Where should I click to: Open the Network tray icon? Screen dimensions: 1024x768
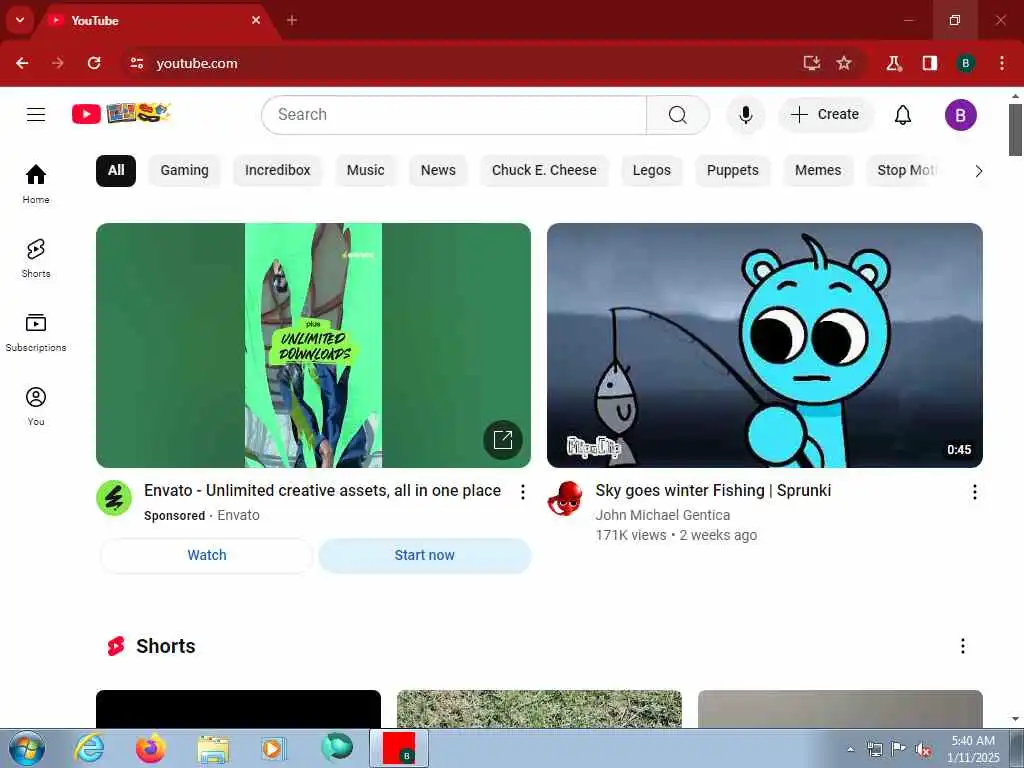tap(874, 750)
